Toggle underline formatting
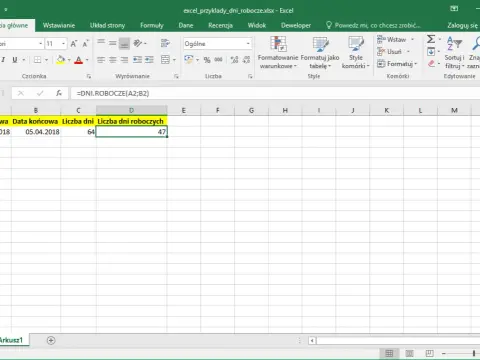Viewport: 480px width, 360px height. click(15, 60)
